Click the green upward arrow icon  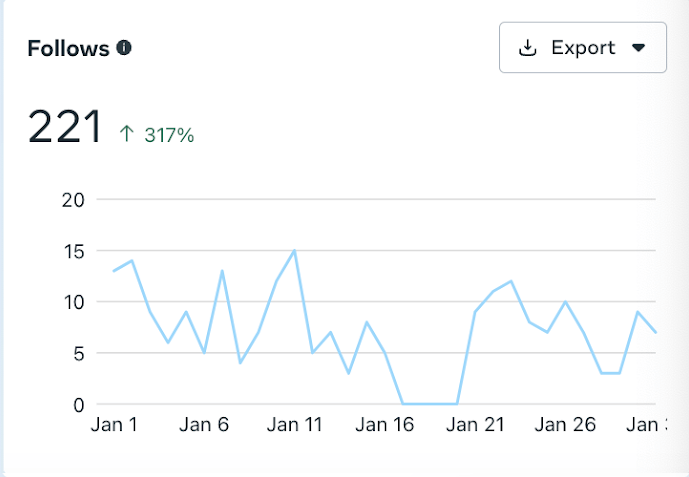pyautogui.click(x=126, y=134)
